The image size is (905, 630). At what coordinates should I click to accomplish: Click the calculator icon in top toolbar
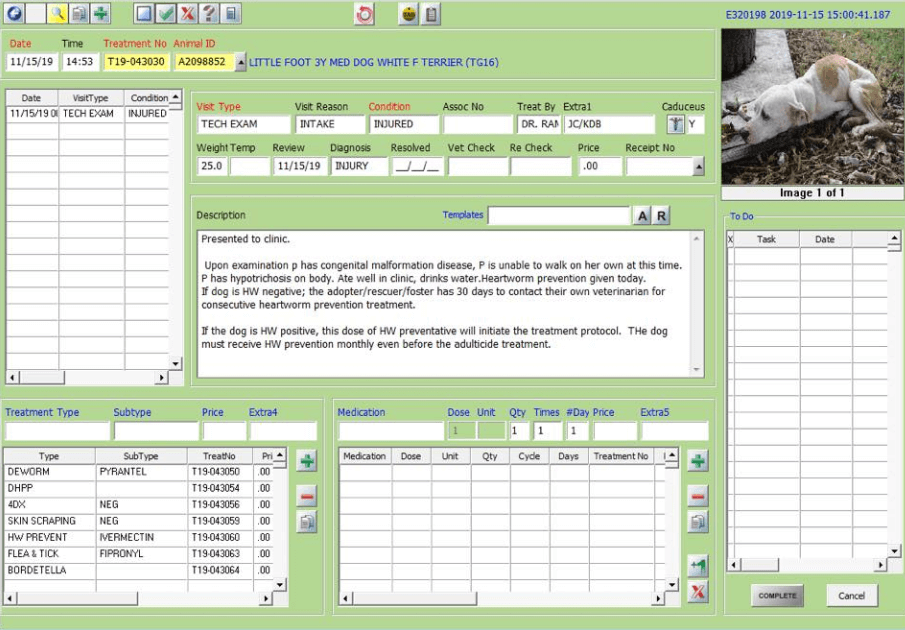231,14
